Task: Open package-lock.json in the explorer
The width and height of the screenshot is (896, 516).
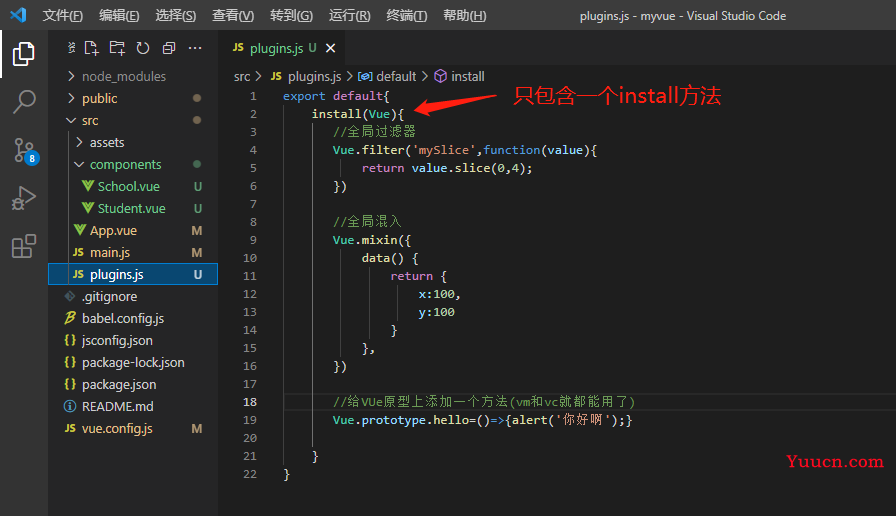Action: coord(133,362)
